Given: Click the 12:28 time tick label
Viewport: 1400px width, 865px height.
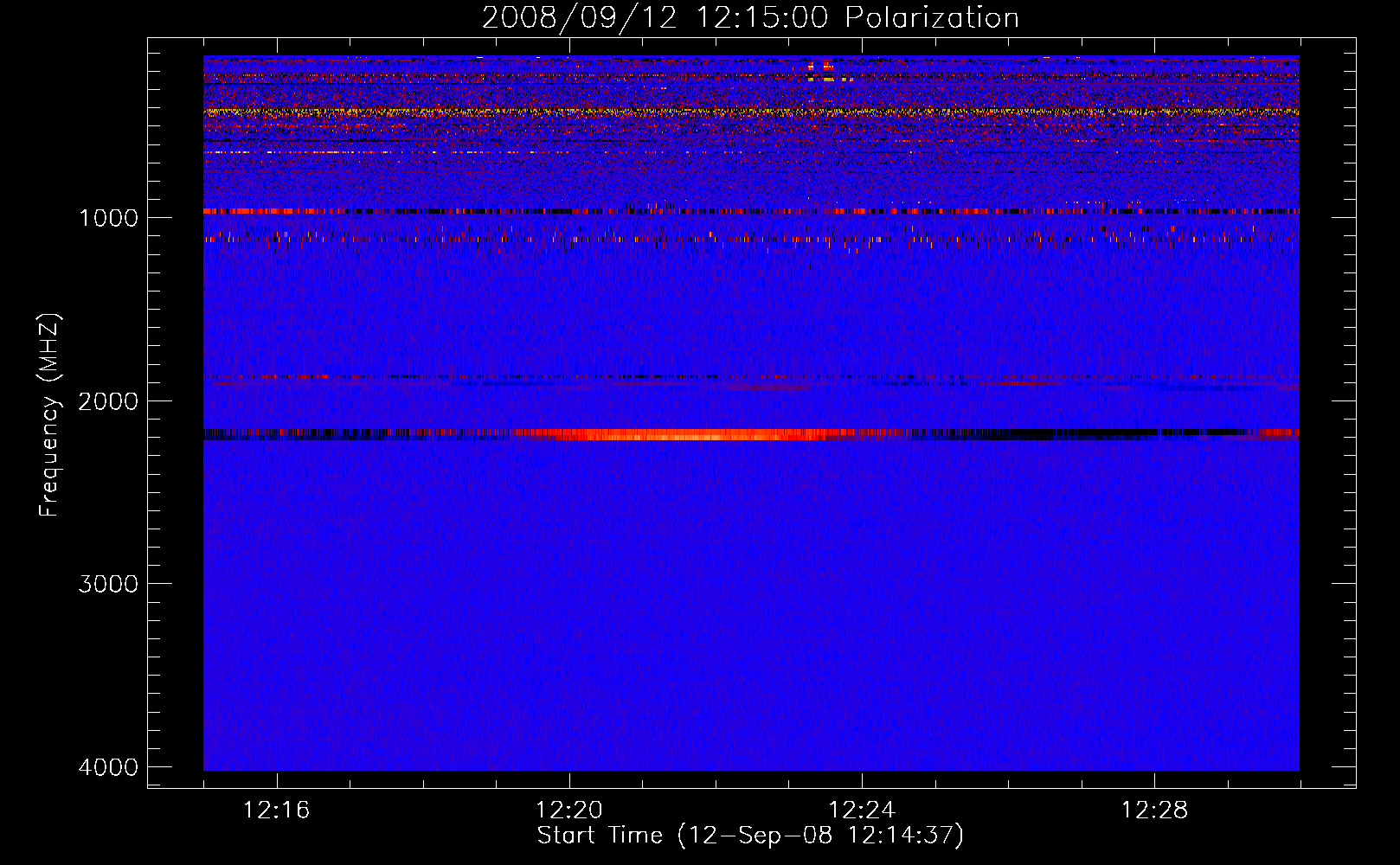Looking at the screenshot, I should coord(1154,811).
